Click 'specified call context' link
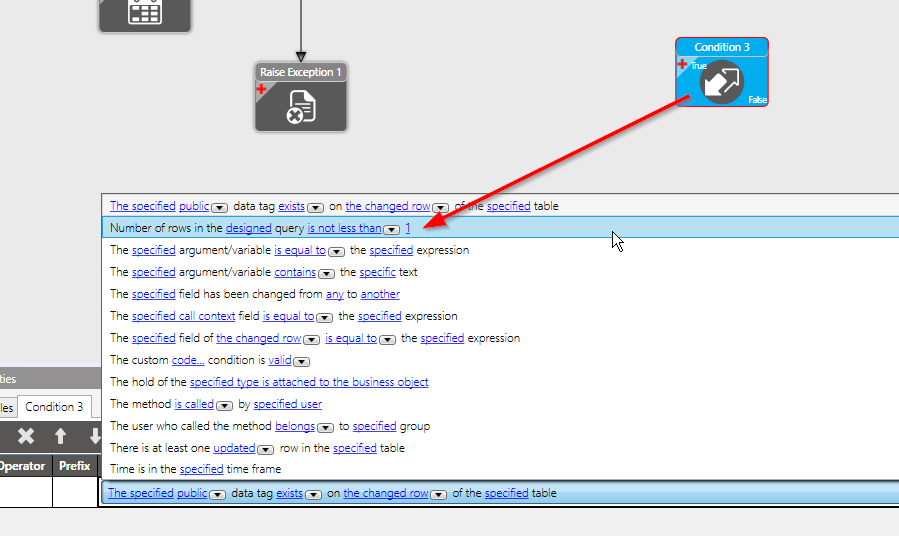 click(x=183, y=316)
